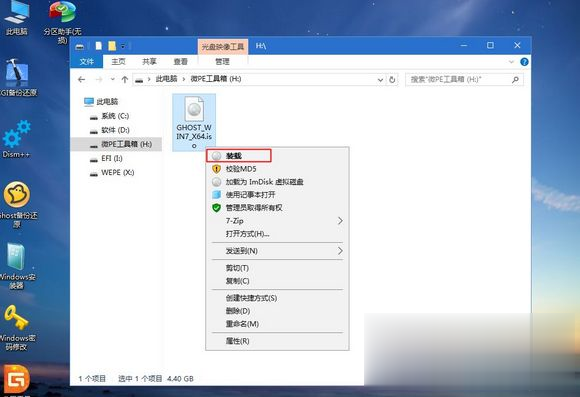Viewport: 580px width, 397px height.
Task: Switch to the 共享 ribbon tab
Action: coord(149,62)
